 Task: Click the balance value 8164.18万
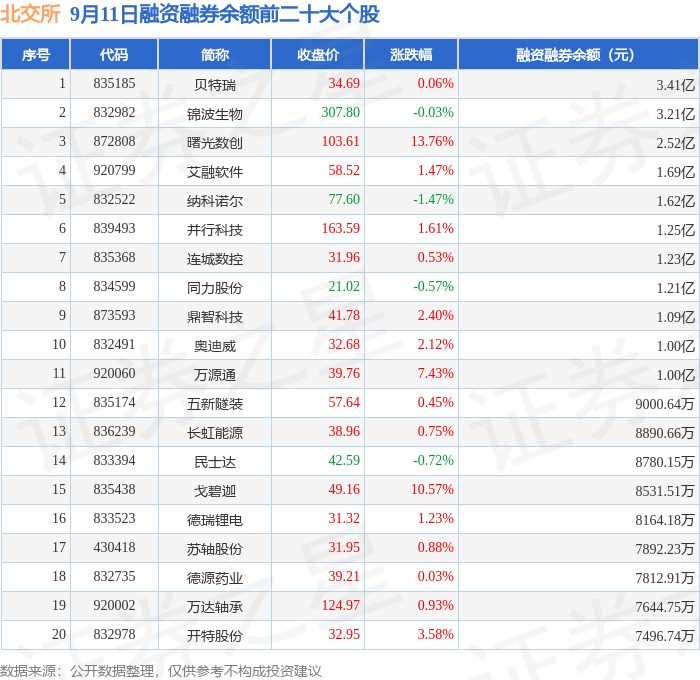tap(665, 520)
